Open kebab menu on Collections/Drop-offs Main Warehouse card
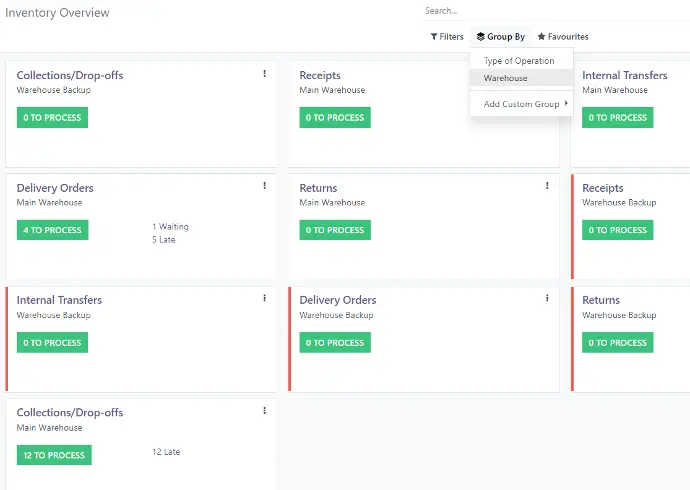The height and width of the screenshot is (490, 690). (264, 410)
